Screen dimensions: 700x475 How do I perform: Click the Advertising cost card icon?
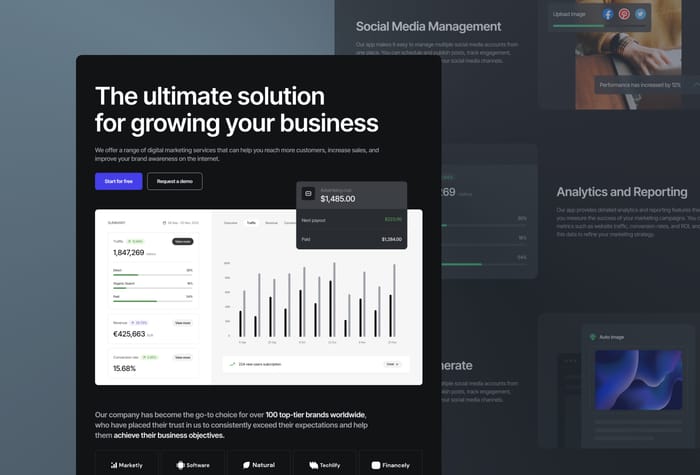tap(308, 194)
